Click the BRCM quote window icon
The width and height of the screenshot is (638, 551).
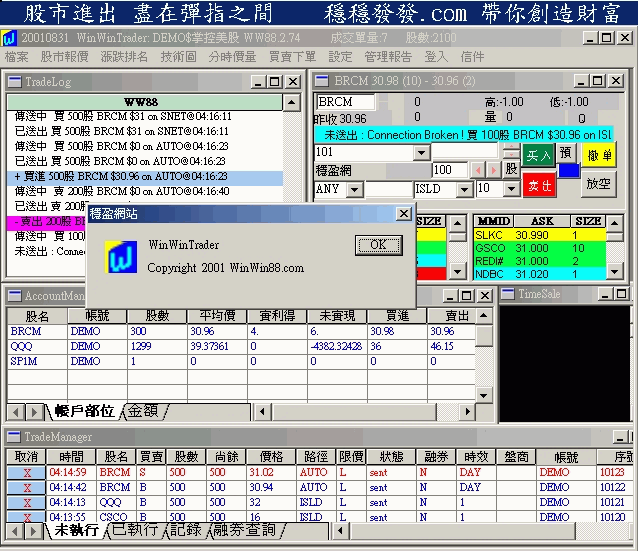[x=322, y=81]
